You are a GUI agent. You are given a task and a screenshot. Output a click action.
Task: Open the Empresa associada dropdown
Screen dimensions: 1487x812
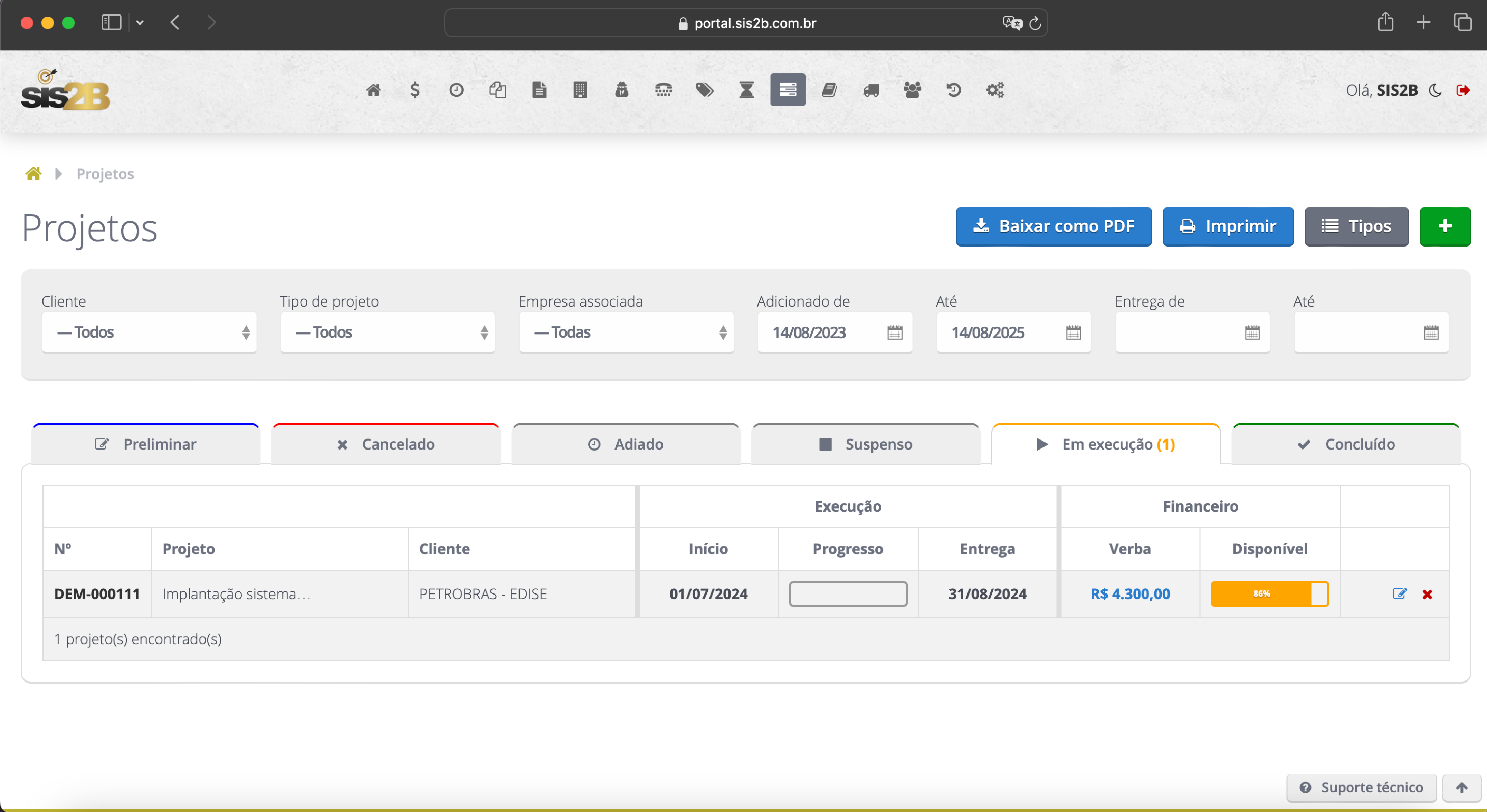[626, 332]
